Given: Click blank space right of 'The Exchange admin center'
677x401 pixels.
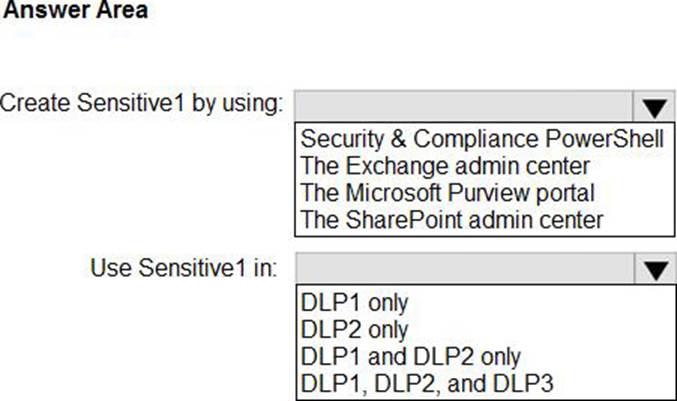Looking at the screenshot, I should coord(630,165).
